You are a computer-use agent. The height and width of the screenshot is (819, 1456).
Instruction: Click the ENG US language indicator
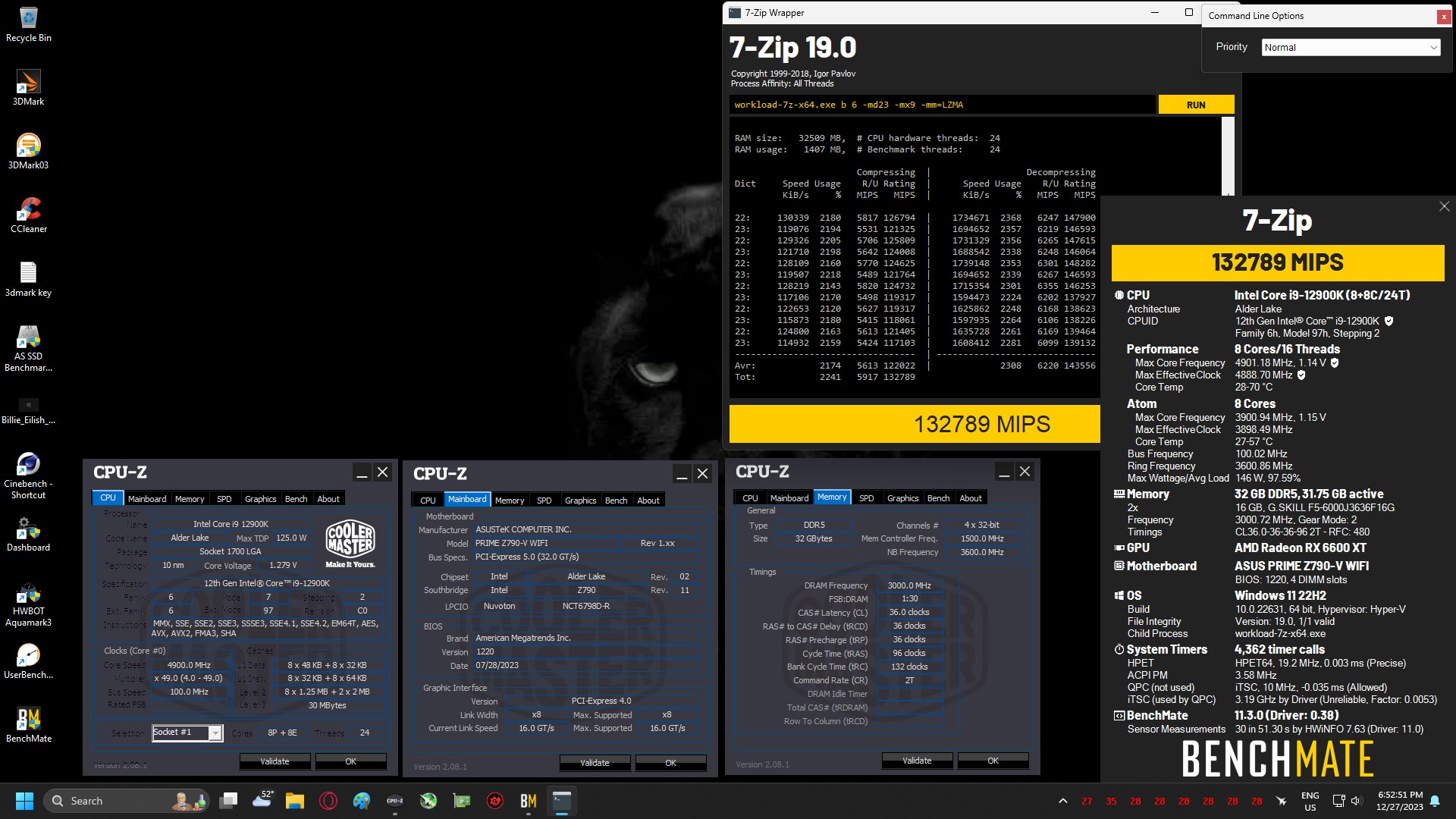tap(1310, 801)
